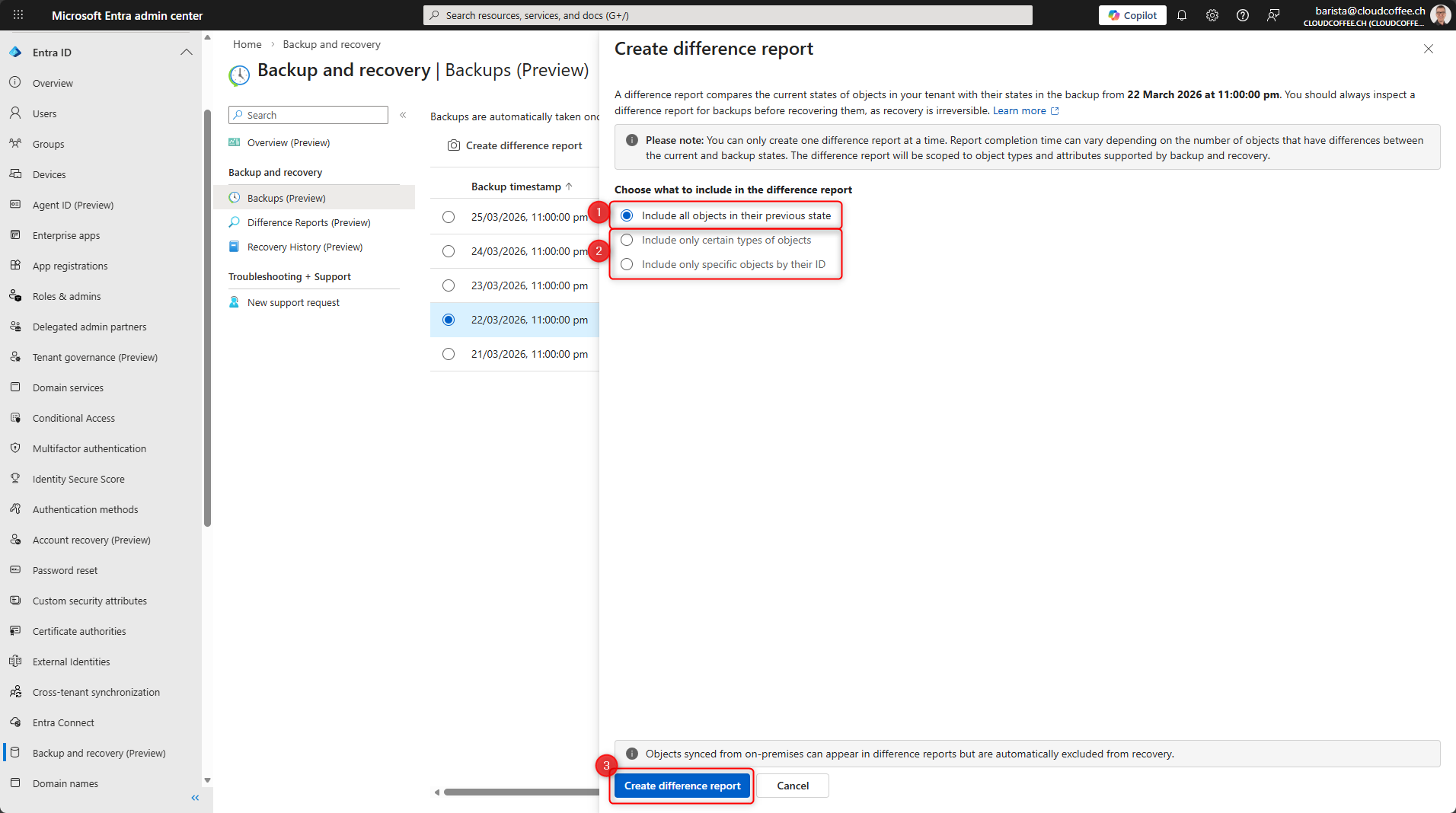
Task: Open the settings gear in header
Action: 1212,15
